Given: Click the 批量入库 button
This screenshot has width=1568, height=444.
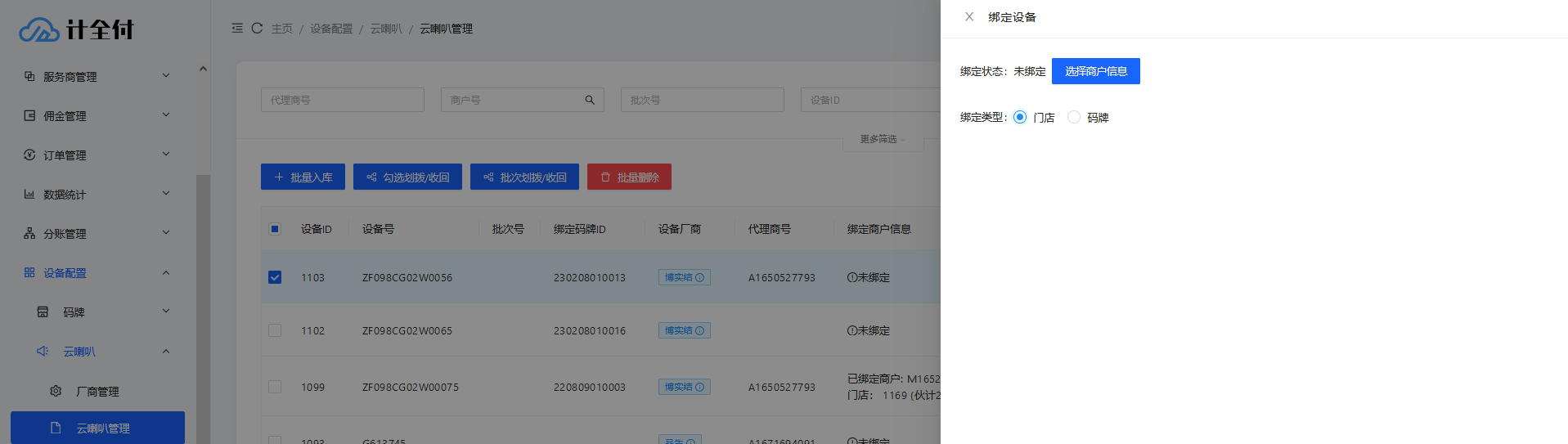Looking at the screenshot, I should [303, 177].
